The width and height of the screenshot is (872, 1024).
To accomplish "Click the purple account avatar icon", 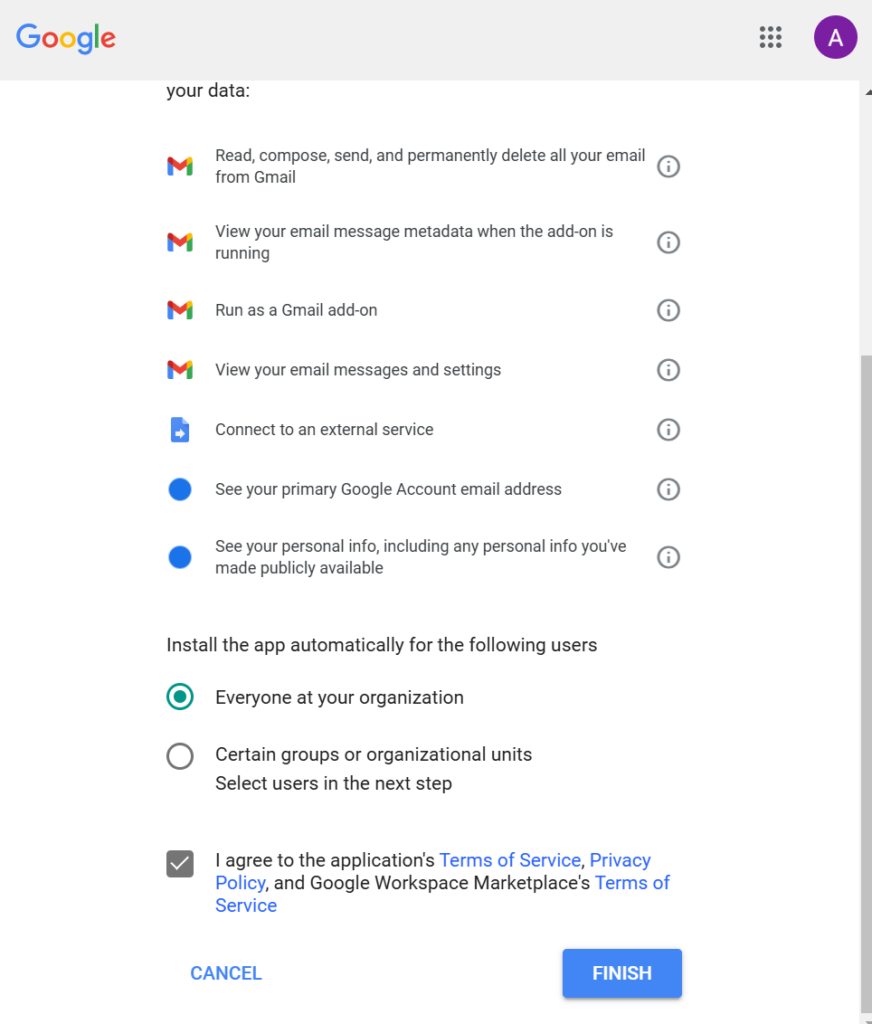I will (x=835, y=38).
